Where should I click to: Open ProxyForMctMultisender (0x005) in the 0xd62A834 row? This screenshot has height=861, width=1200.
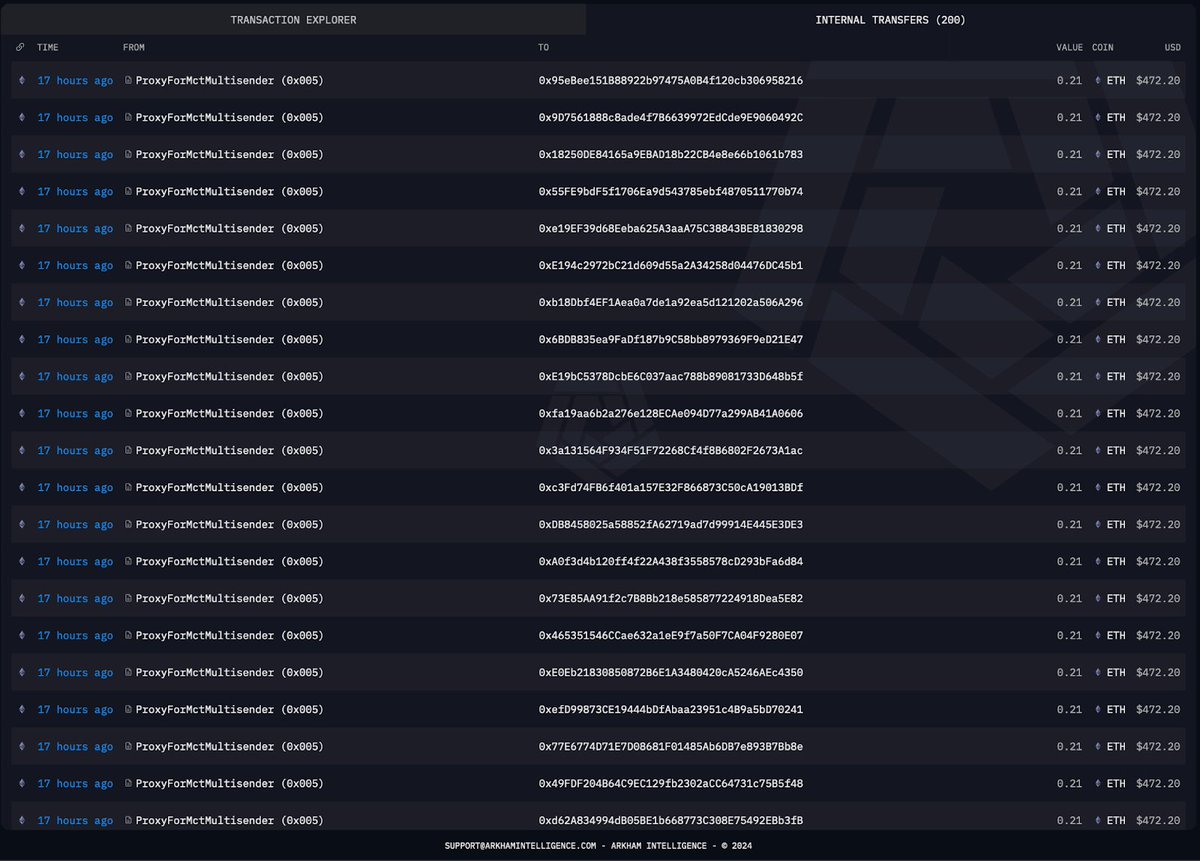pos(229,821)
